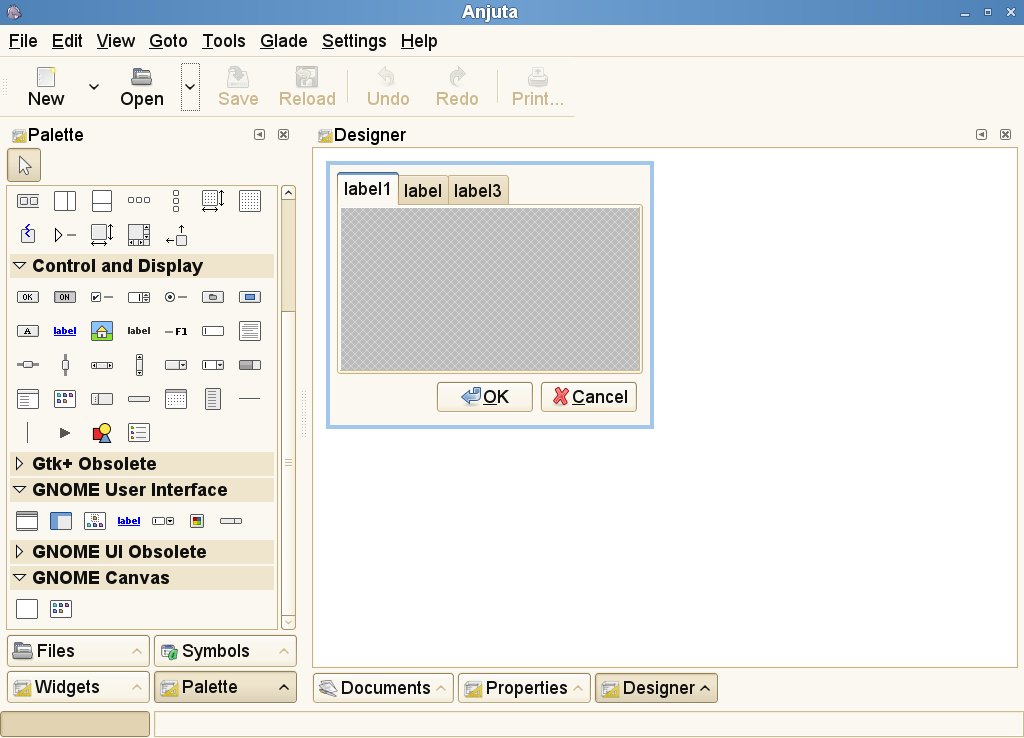
Task: Choose the Accel Label F1 widget
Action: click(176, 332)
